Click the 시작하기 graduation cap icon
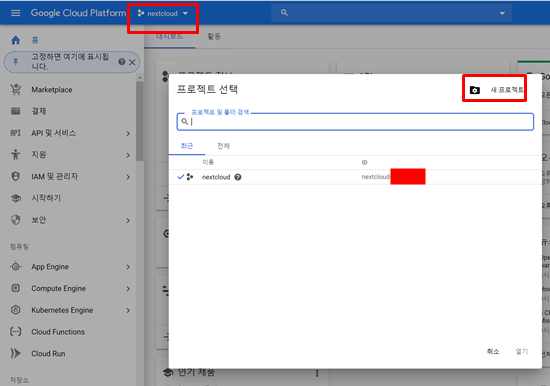This screenshot has width=550, height=386. (x=15, y=198)
